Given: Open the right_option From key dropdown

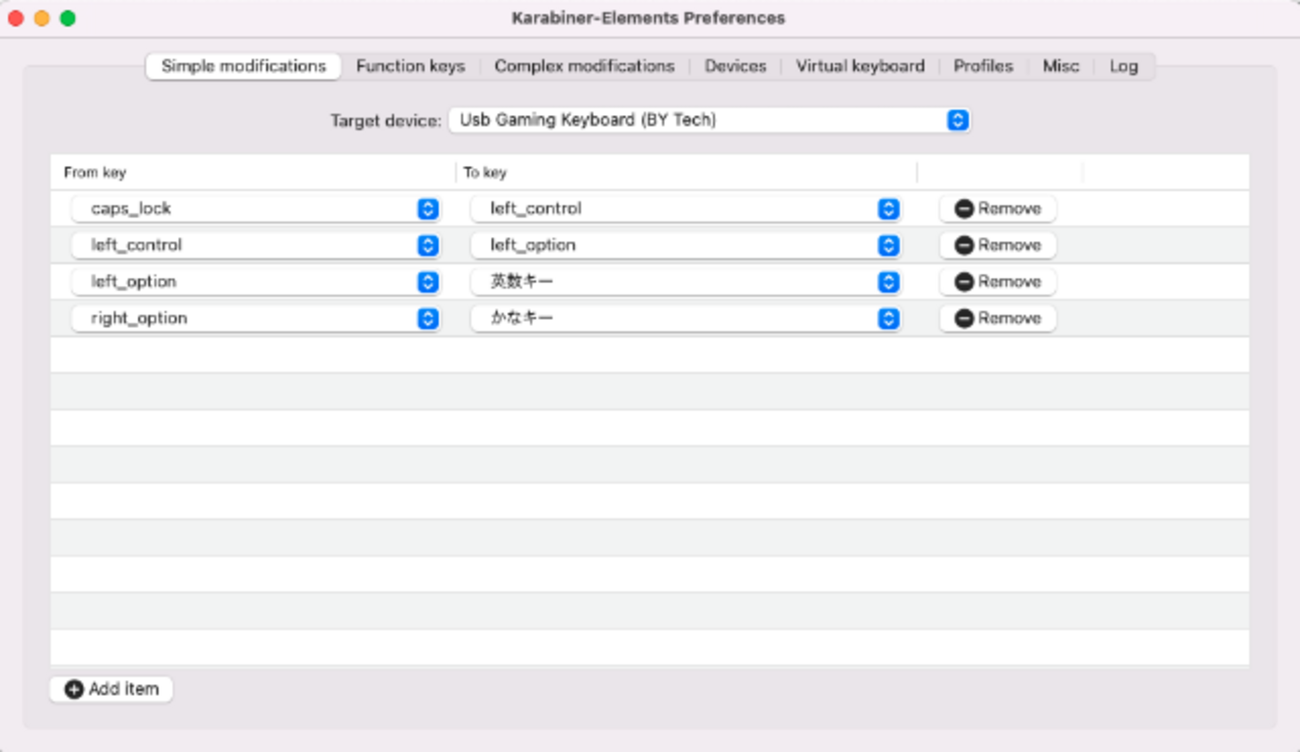Looking at the screenshot, I should click(x=255, y=318).
